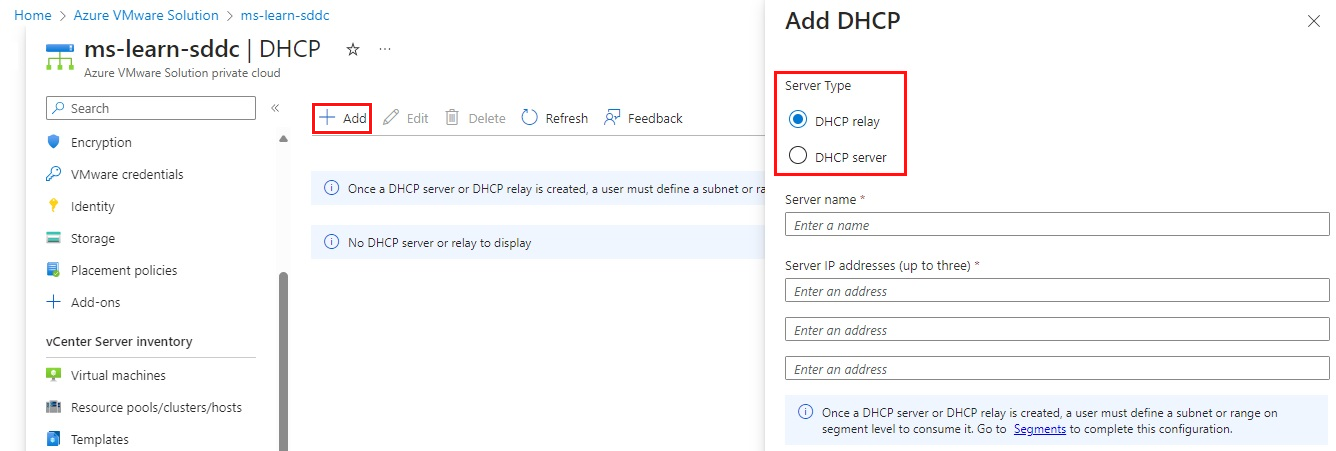Go to the Home breadcrumb link
Screen dimensions: 1336x451
[33, 15]
